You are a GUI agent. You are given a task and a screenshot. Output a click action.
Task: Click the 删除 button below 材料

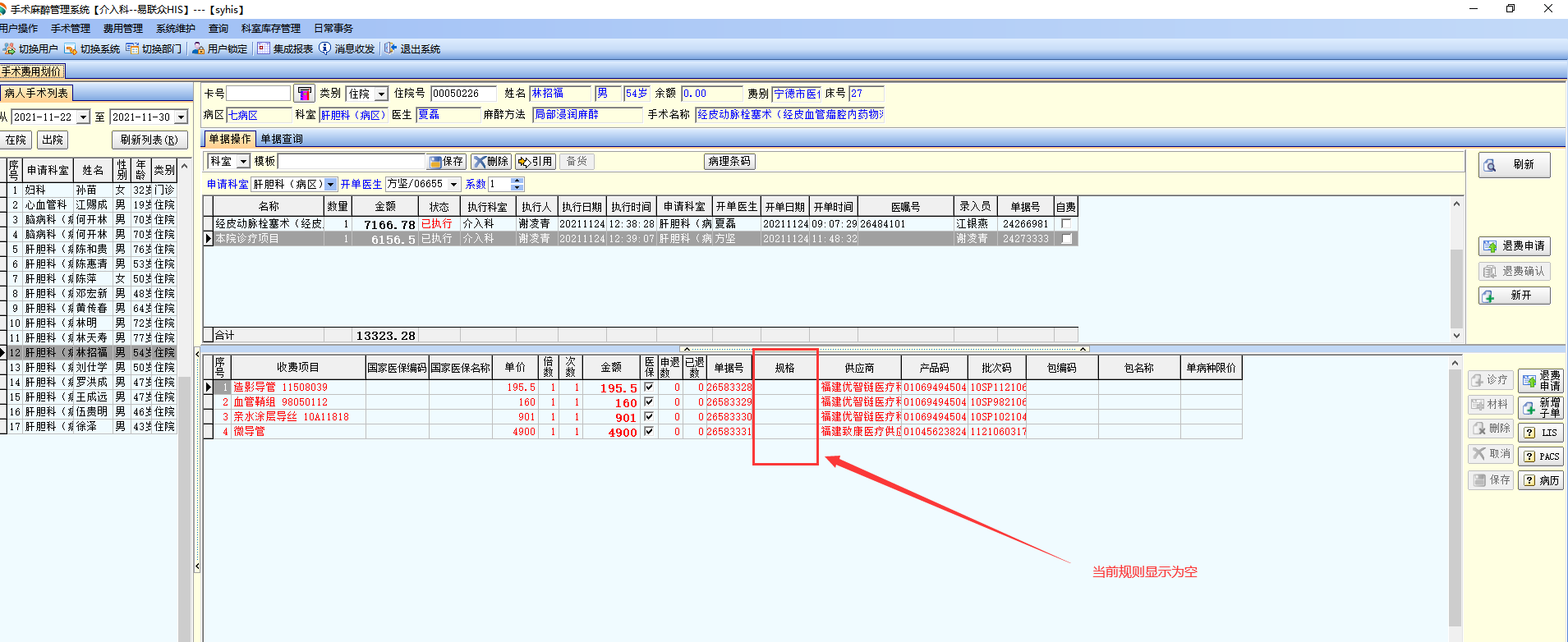tap(1490, 429)
